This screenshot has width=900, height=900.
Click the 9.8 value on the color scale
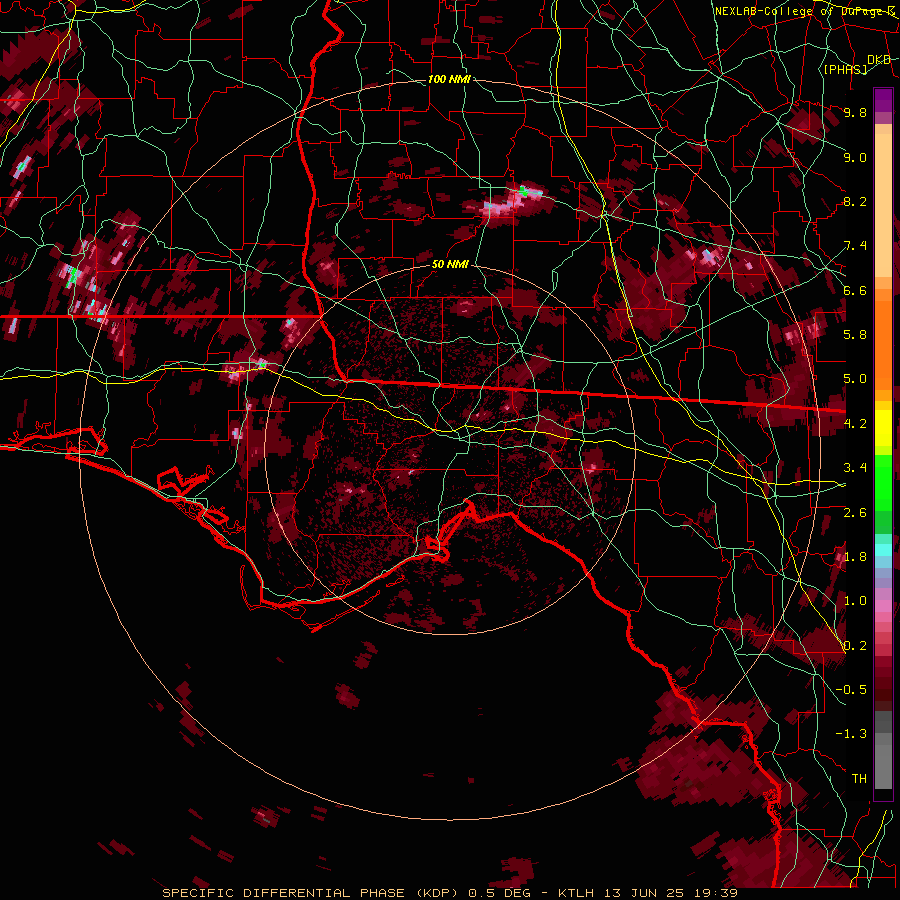tap(855, 112)
